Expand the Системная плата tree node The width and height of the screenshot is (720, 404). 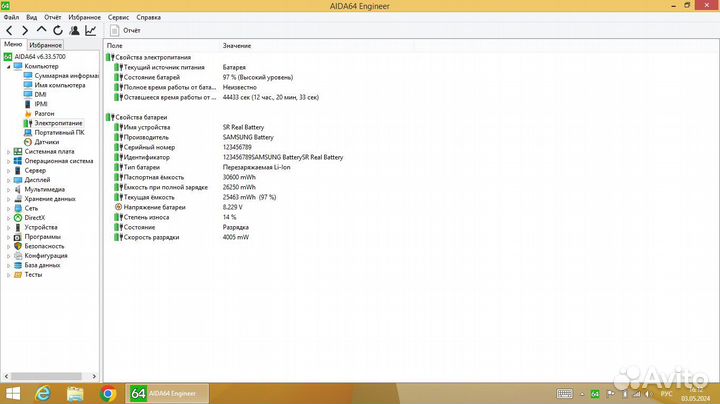coord(8,152)
